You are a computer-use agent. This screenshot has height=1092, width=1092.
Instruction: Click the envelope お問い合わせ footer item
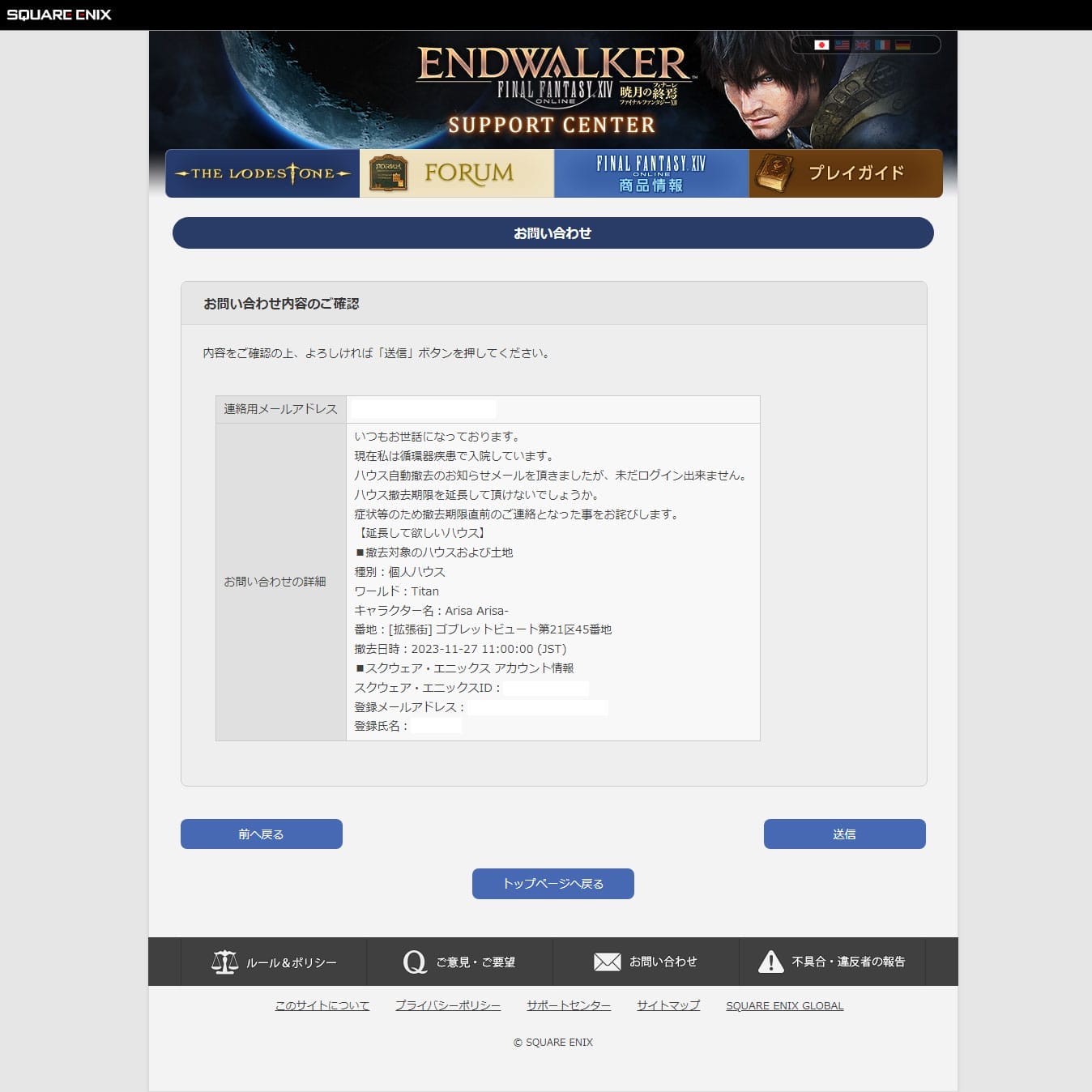coord(646,962)
